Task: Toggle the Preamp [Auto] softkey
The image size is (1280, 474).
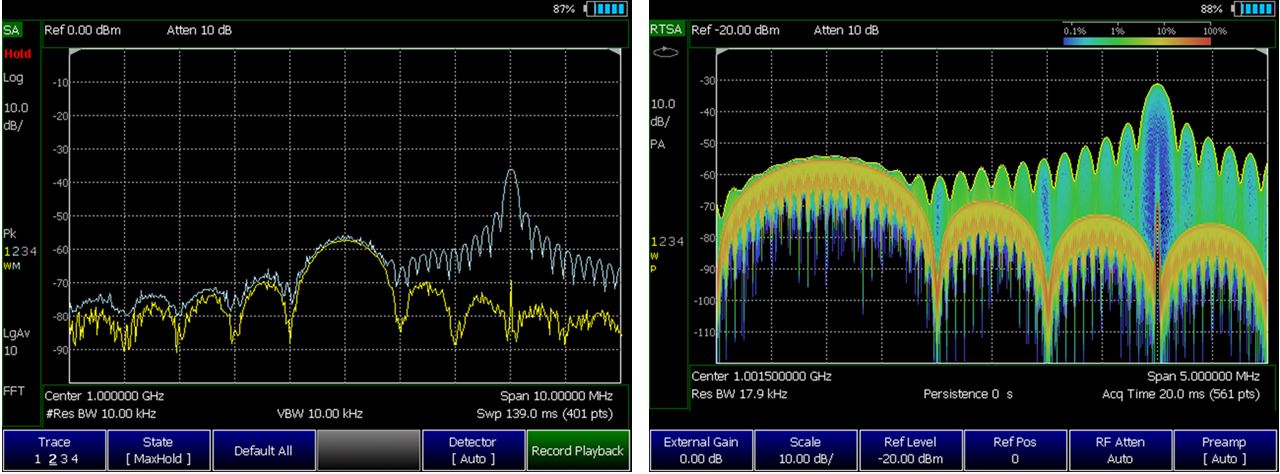Action: tap(1225, 450)
